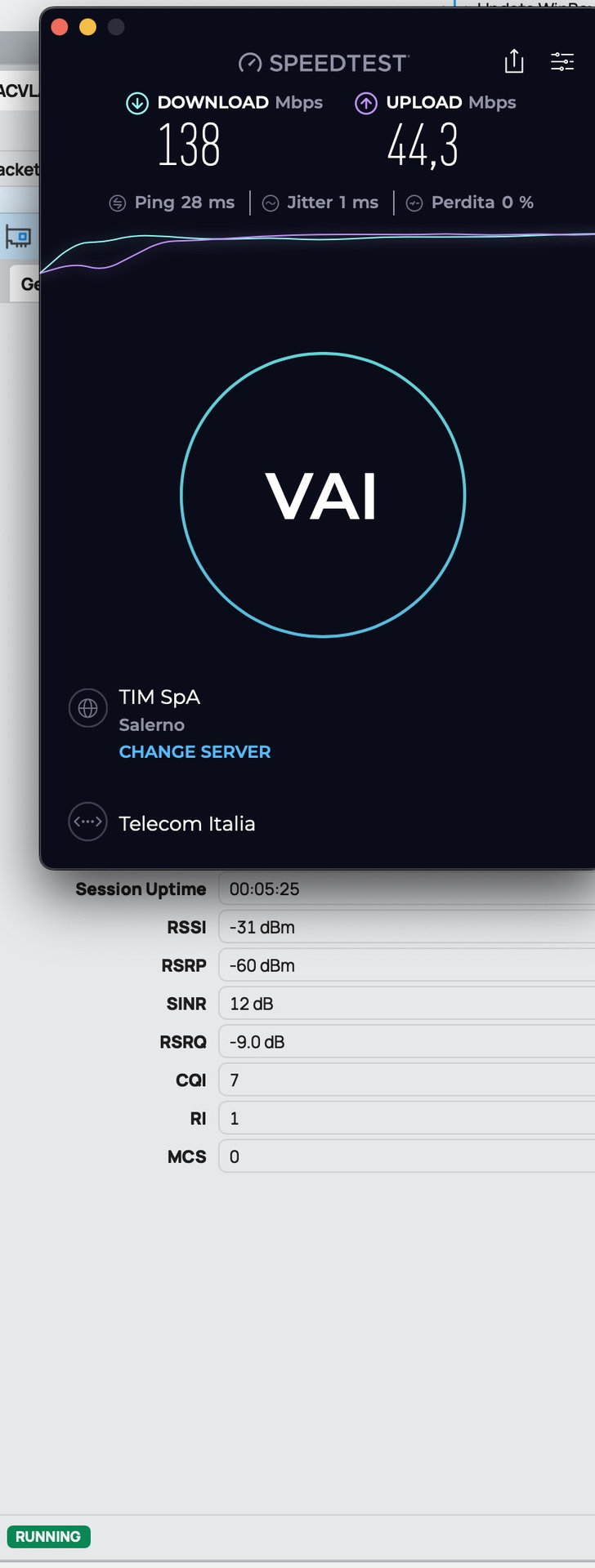The width and height of the screenshot is (595, 1568).
Task: Click the CQI value field
Action: pos(407,1080)
